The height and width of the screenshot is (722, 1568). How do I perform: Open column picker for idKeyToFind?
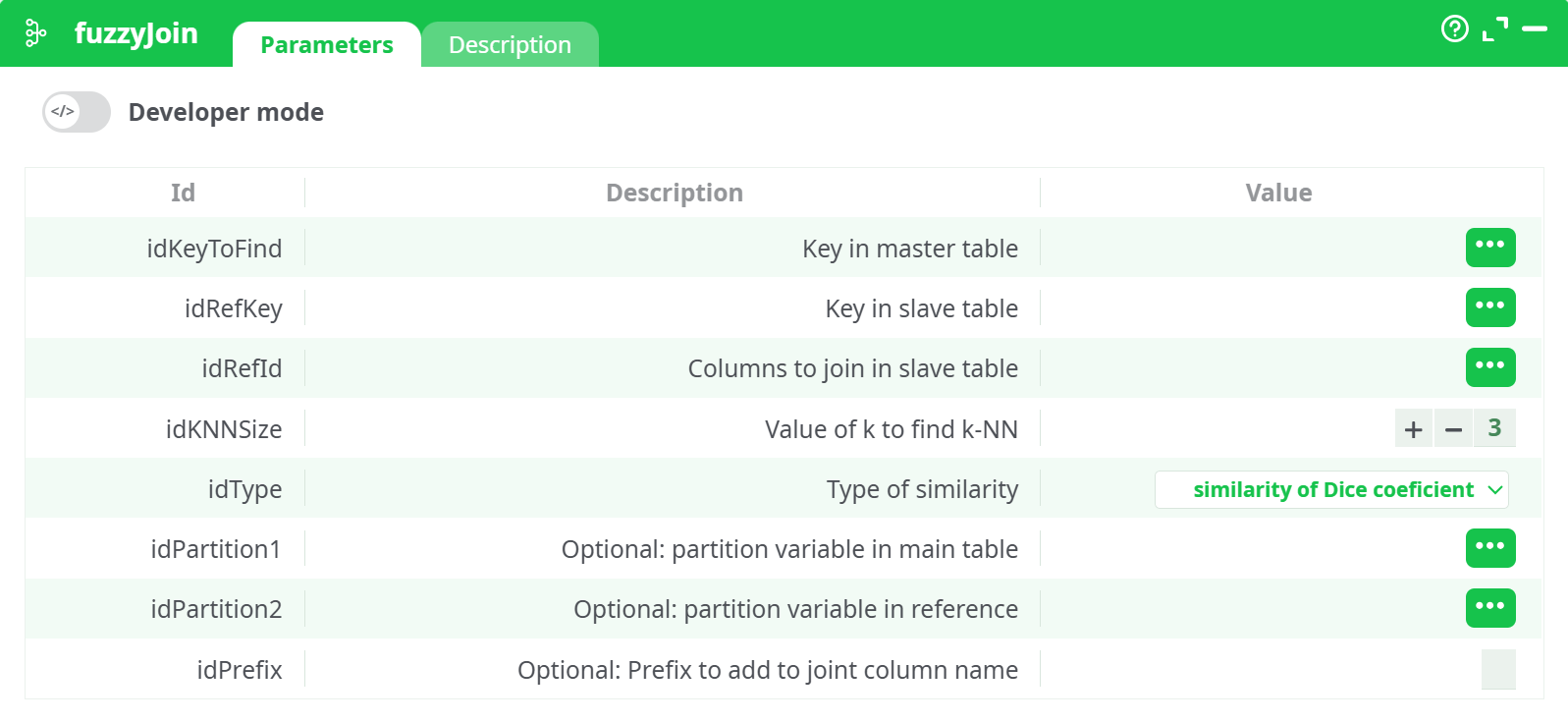(1489, 248)
